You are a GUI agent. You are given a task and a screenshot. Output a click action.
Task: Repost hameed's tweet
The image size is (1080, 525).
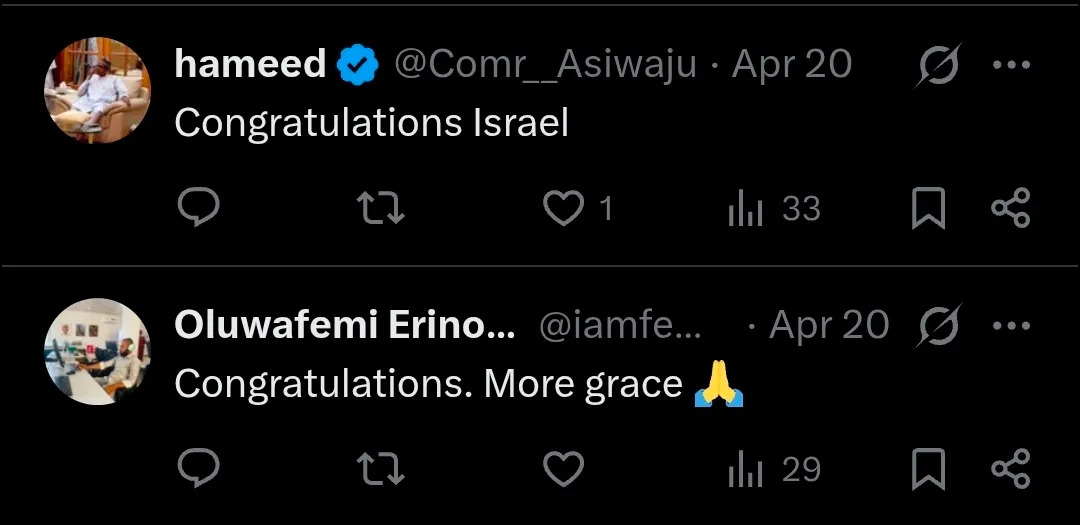point(380,208)
